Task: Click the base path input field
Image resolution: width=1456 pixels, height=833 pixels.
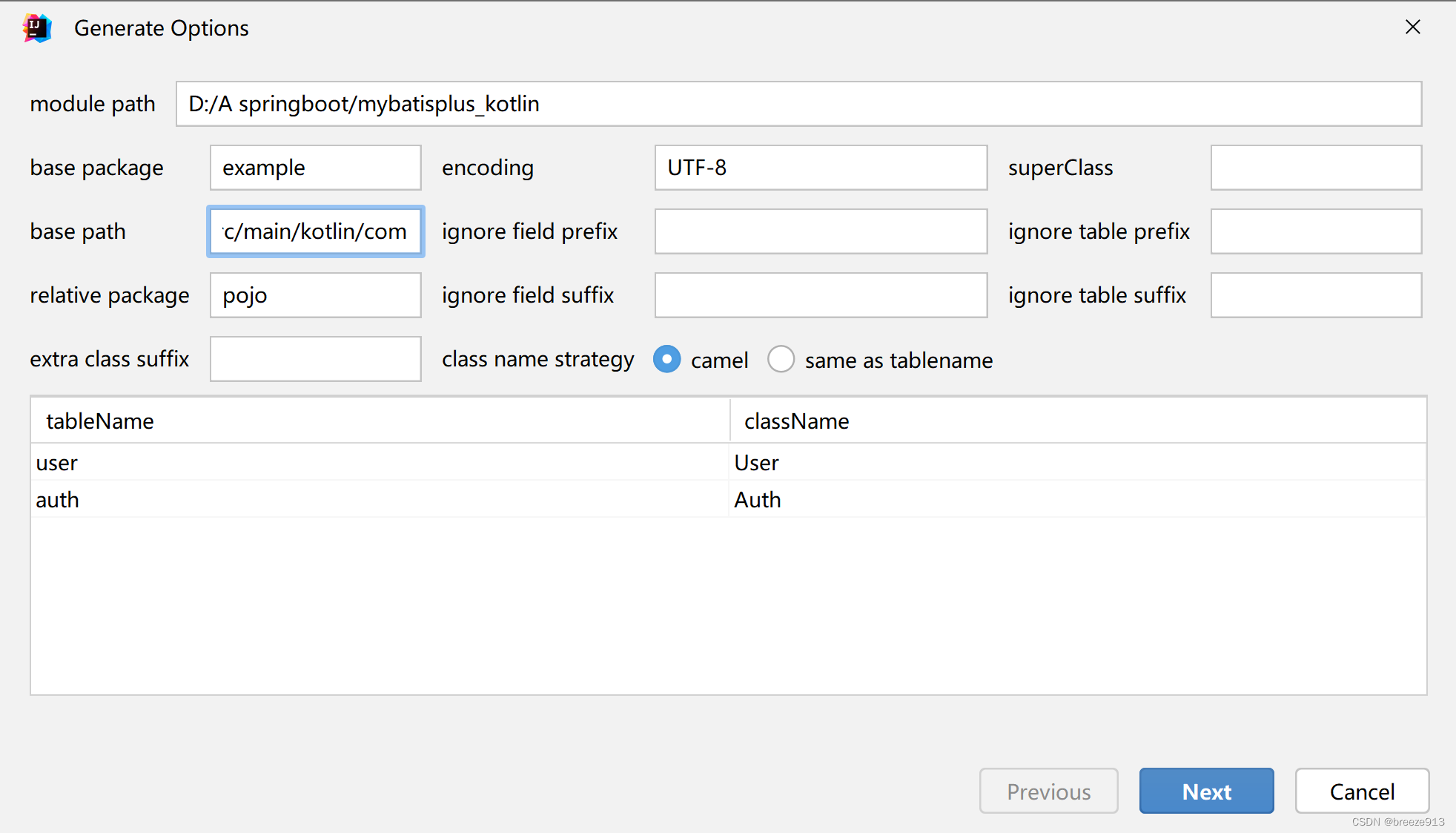Action: pyautogui.click(x=315, y=231)
